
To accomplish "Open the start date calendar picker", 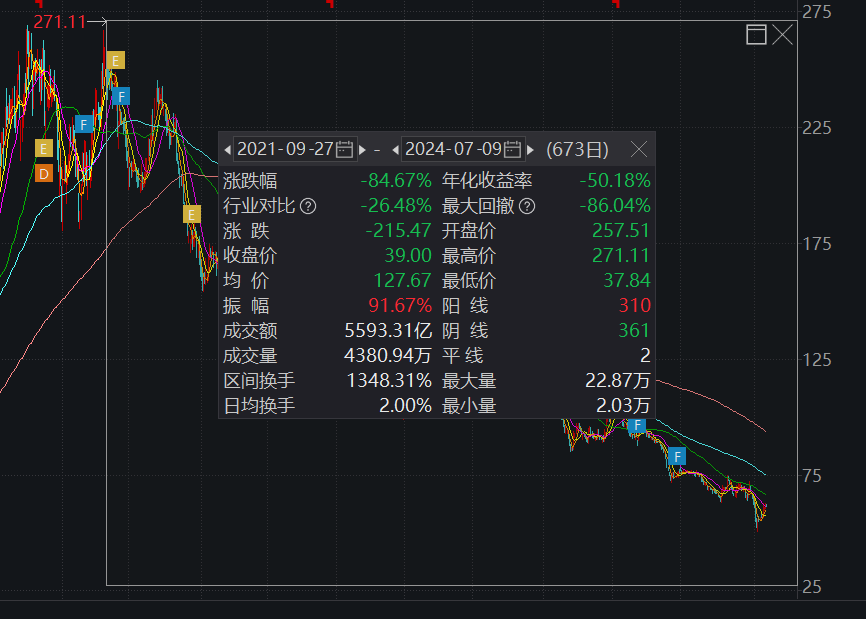I will (344, 150).
